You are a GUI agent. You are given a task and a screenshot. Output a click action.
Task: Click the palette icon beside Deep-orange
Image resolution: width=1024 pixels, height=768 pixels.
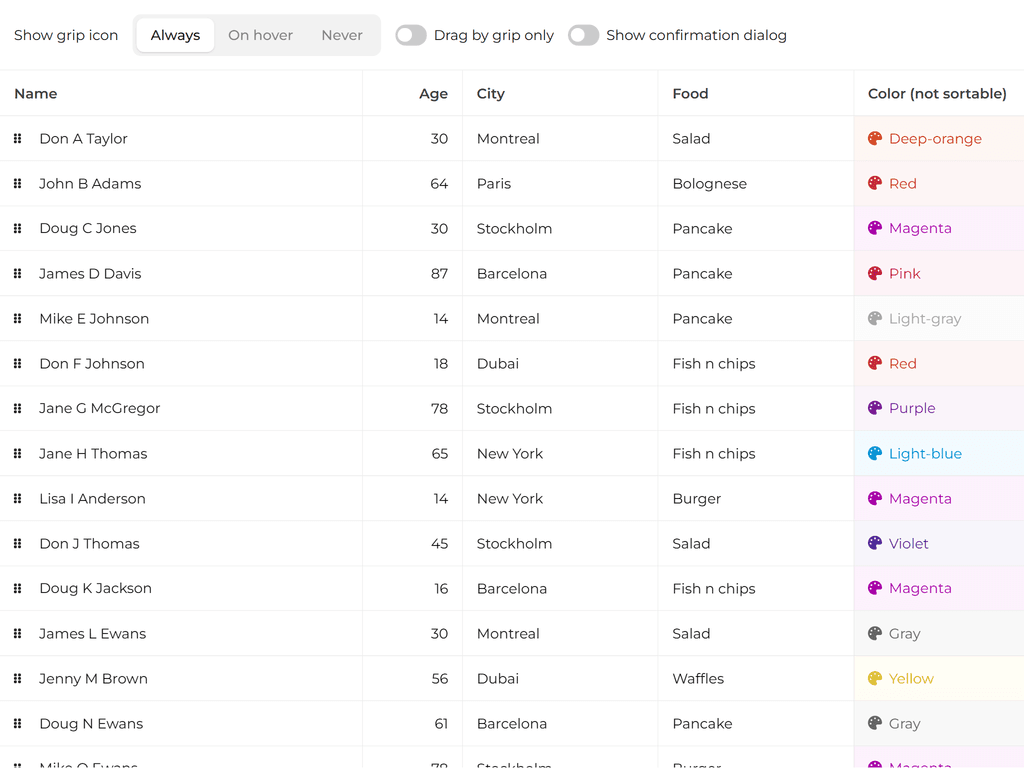tap(875, 139)
